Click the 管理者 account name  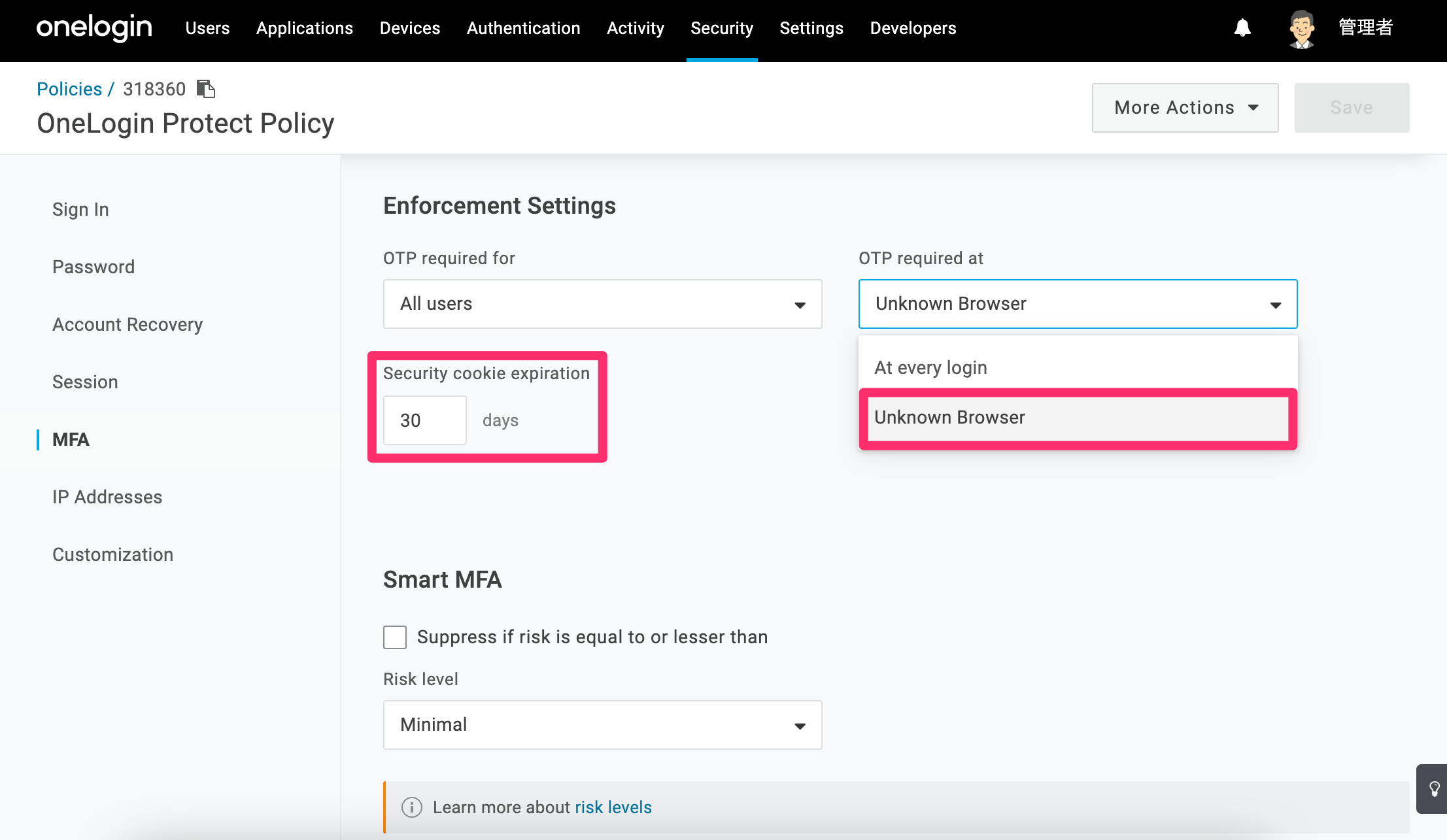(x=1365, y=28)
